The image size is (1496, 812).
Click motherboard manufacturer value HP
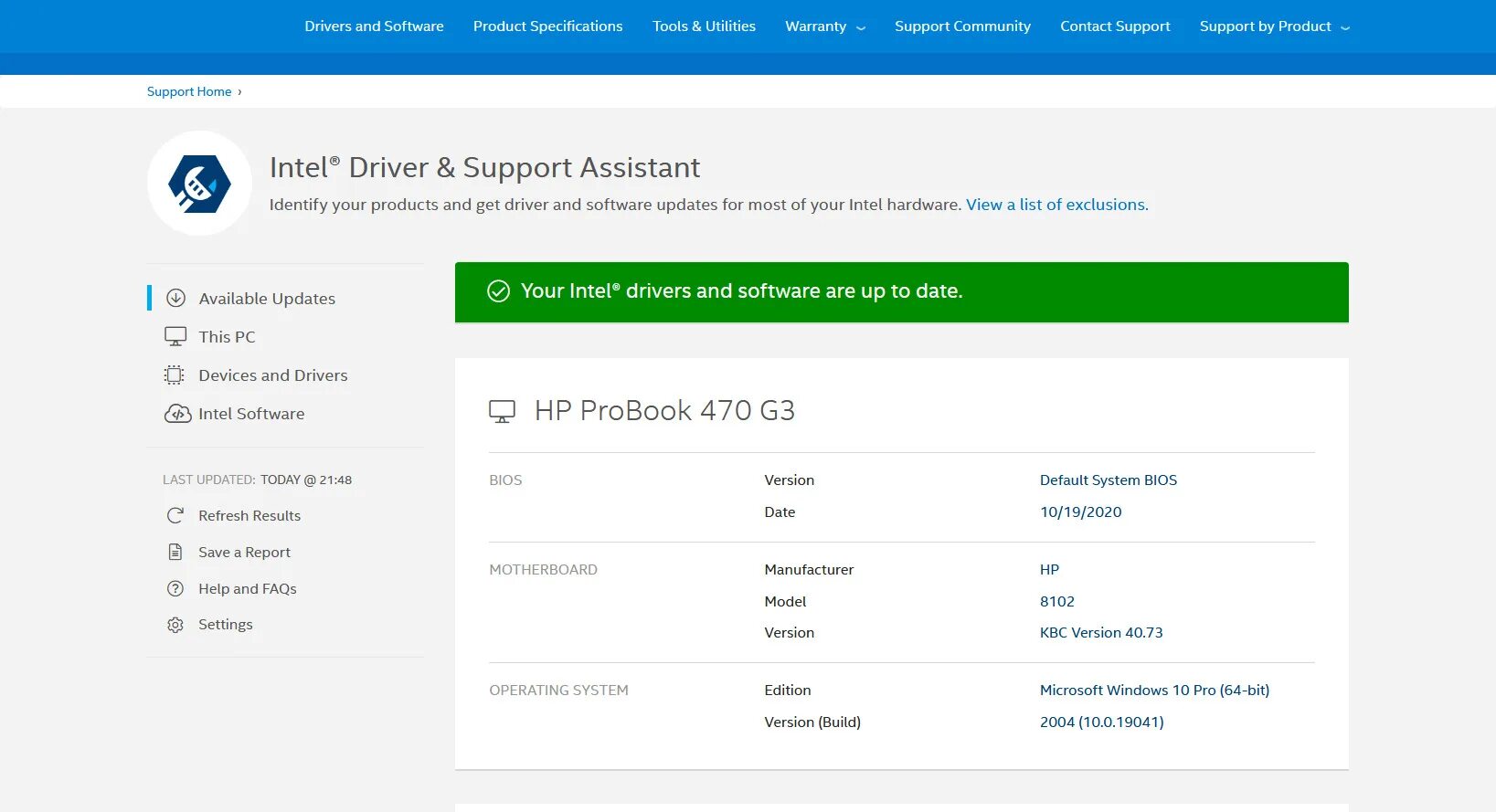[x=1049, y=570]
